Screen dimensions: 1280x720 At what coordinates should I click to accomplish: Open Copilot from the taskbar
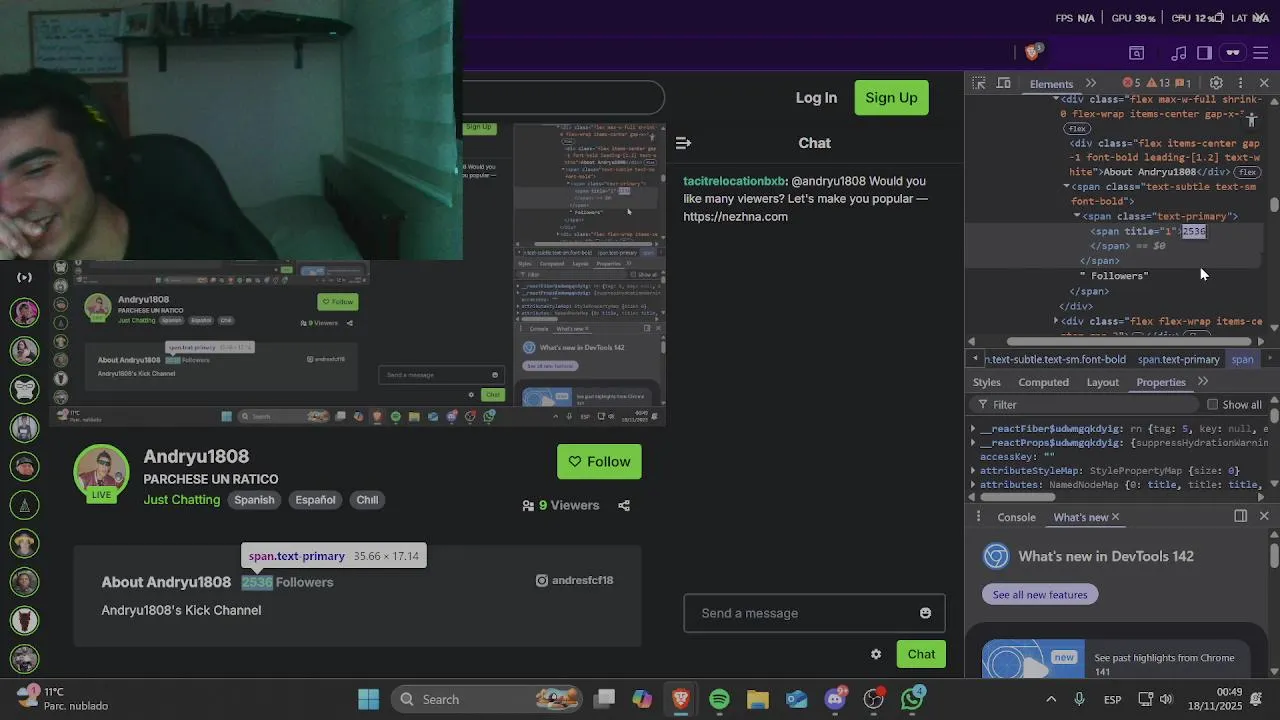[x=642, y=699]
